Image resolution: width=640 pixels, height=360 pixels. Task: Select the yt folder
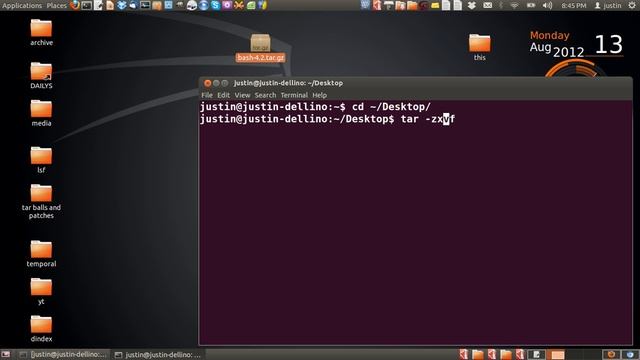41,291
